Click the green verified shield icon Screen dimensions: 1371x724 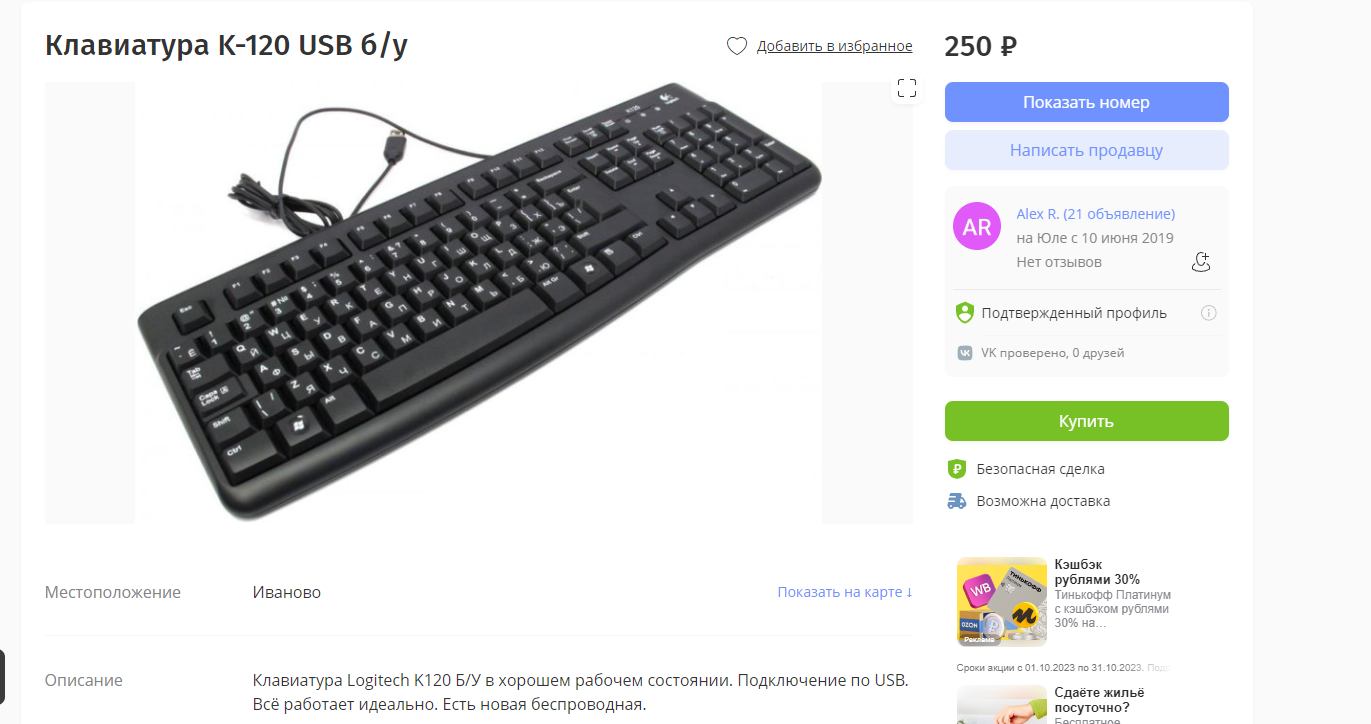pos(965,313)
